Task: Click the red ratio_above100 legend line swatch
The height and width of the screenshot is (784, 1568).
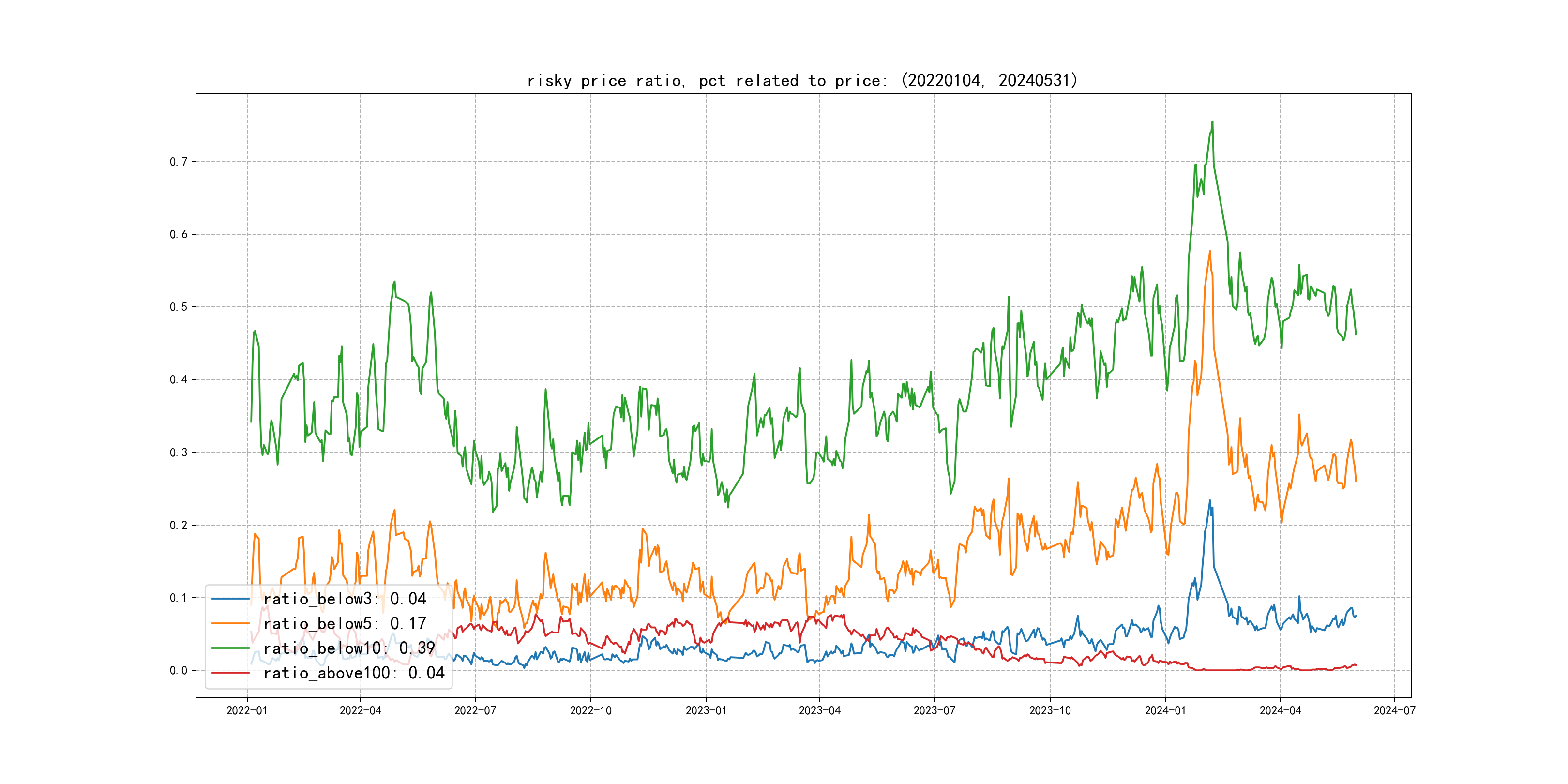Action: (230, 673)
